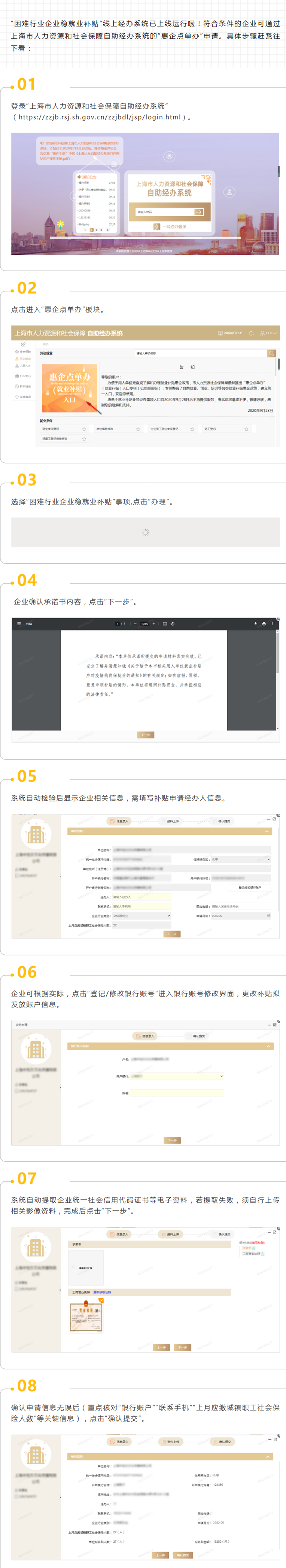Click the round user icon right of login box
Viewport: 286px width, 1568px height.
(229, 192)
